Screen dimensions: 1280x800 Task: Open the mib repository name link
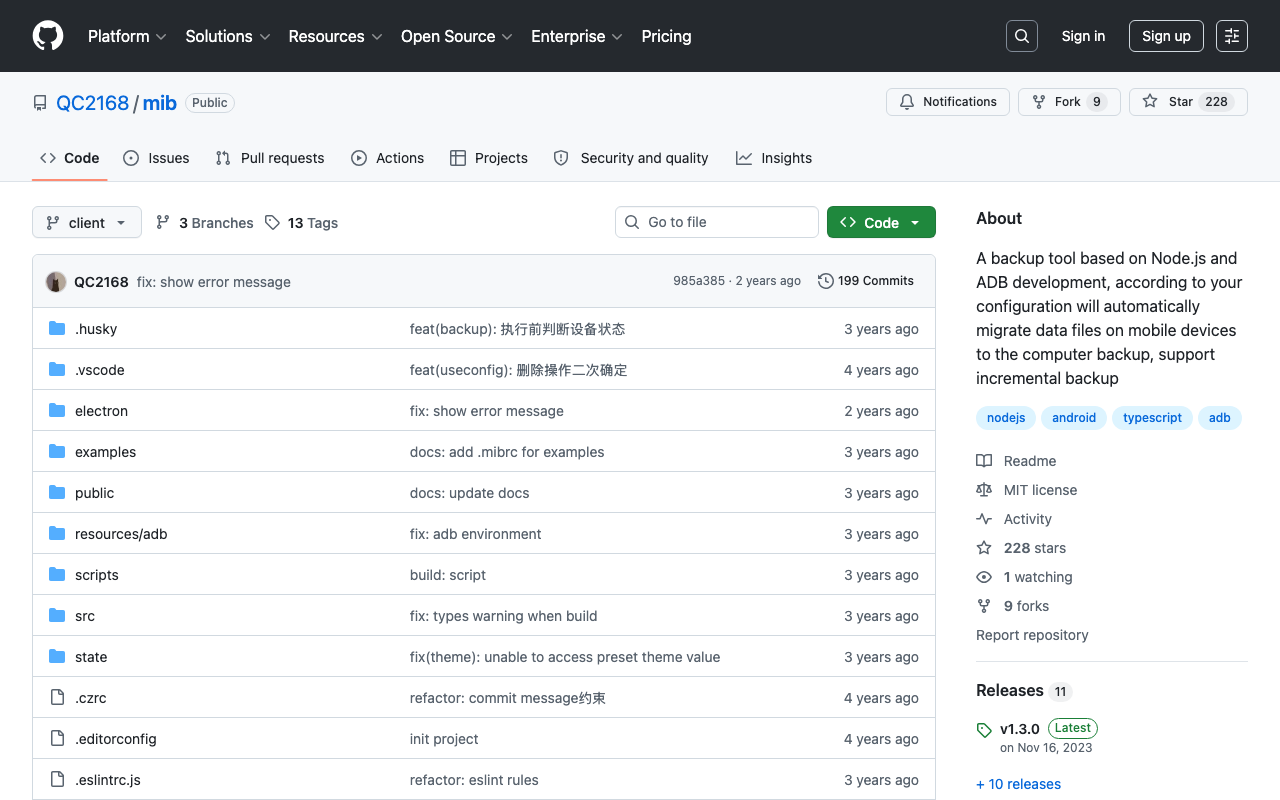pos(160,103)
